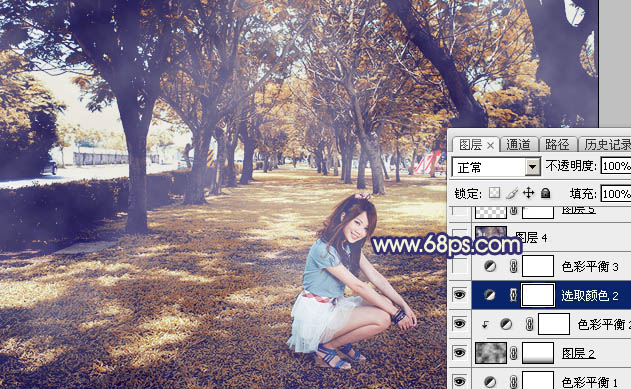This screenshot has width=631, height=389.
Task: Select the 色彩平衡 1 layer name
Action: click(590, 382)
